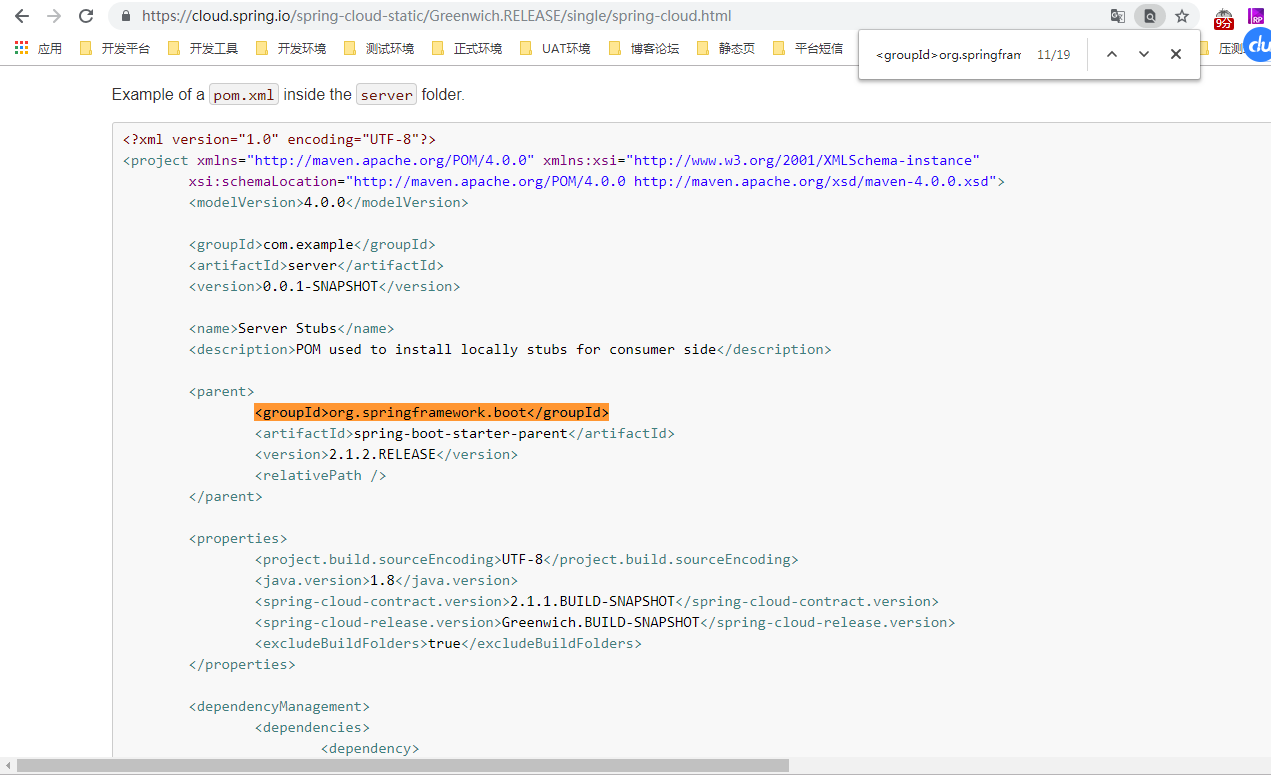Jump to previous search match
Viewport: 1271px width, 775px height.
pos(1111,54)
